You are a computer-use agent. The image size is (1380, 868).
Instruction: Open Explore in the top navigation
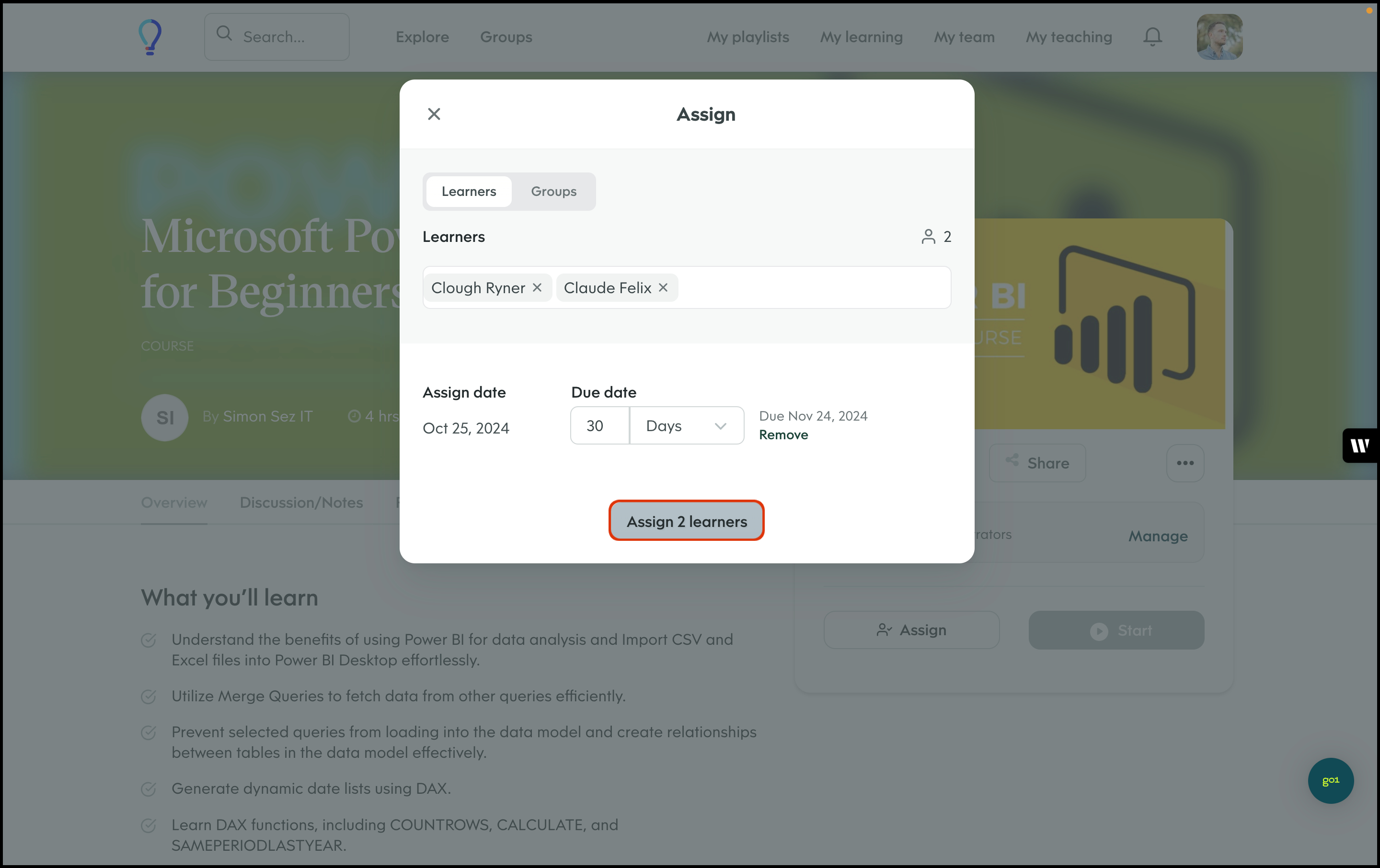pos(422,37)
